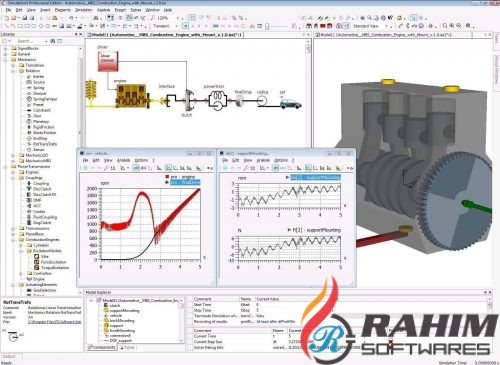The width and height of the screenshot is (500, 365).
Task: Click the Save icon in main toolbar
Action: tap(24, 18)
